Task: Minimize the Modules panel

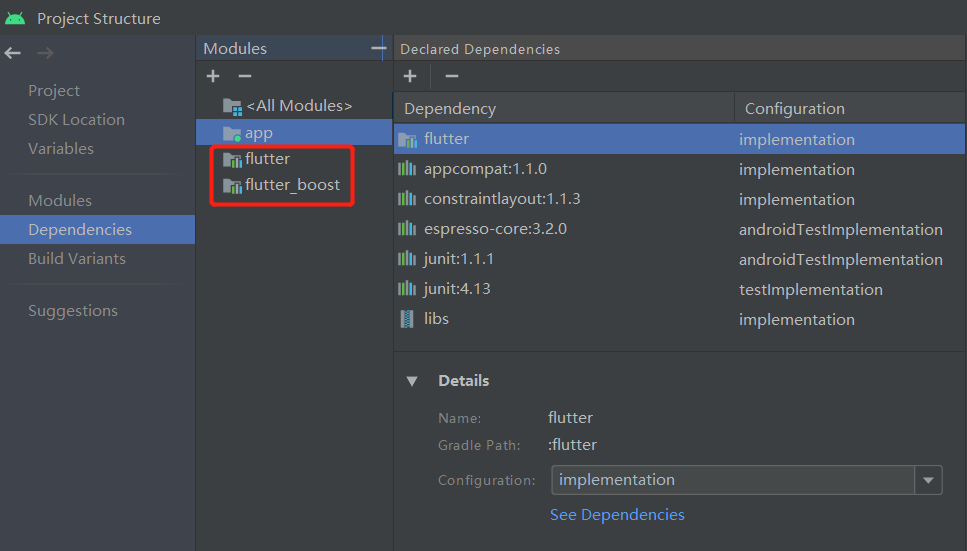Action: [x=378, y=48]
